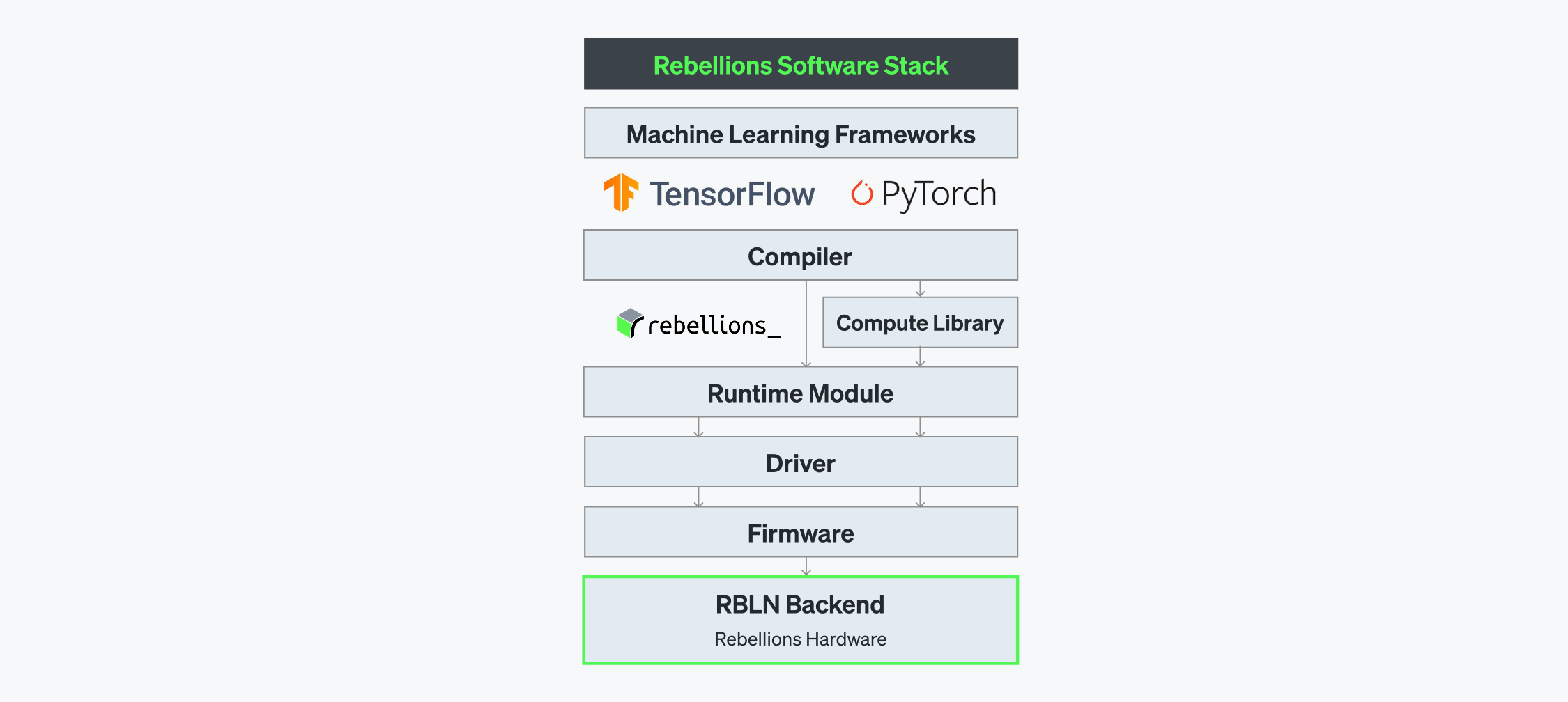The height and width of the screenshot is (702, 1568).
Task: Open the Compute Library block
Action: [920, 322]
